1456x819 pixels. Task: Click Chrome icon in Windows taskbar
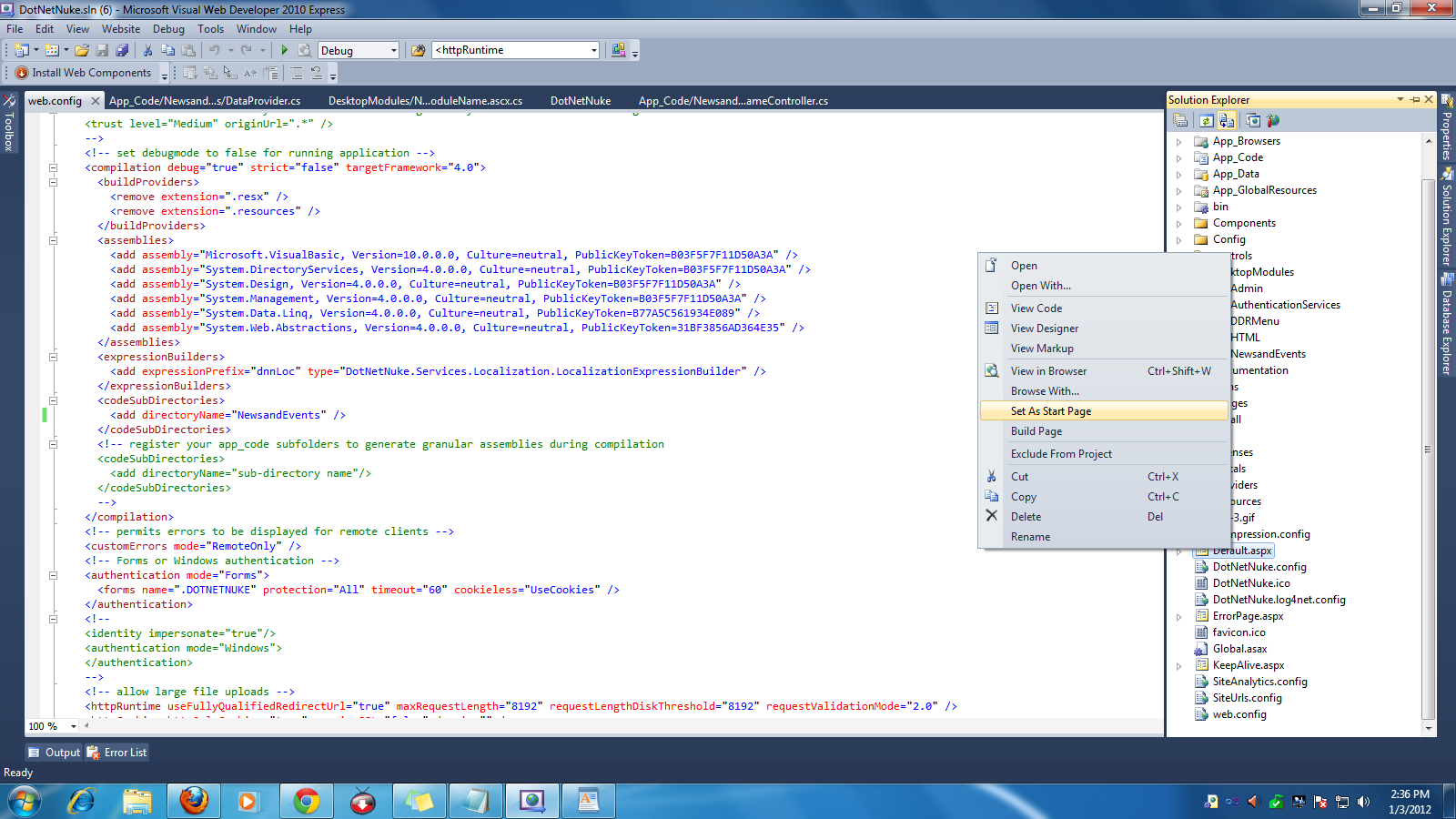coord(307,801)
